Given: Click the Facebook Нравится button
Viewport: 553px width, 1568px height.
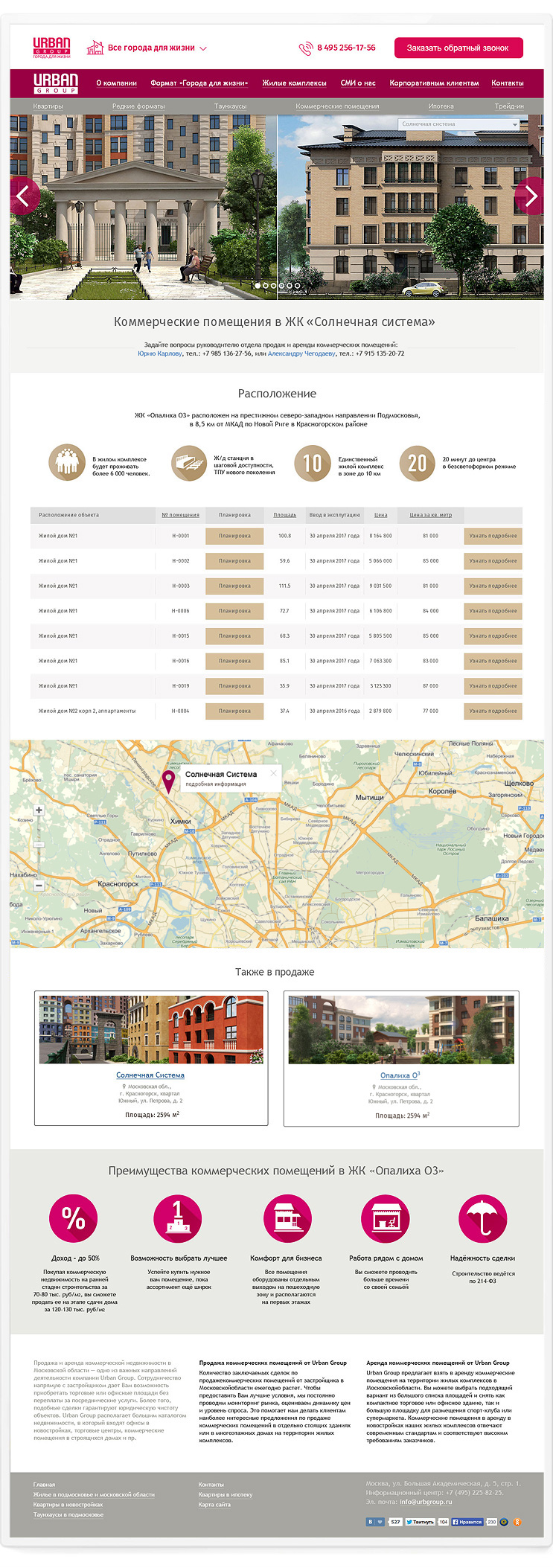Looking at the screenshot, I should coord(467,1522).
